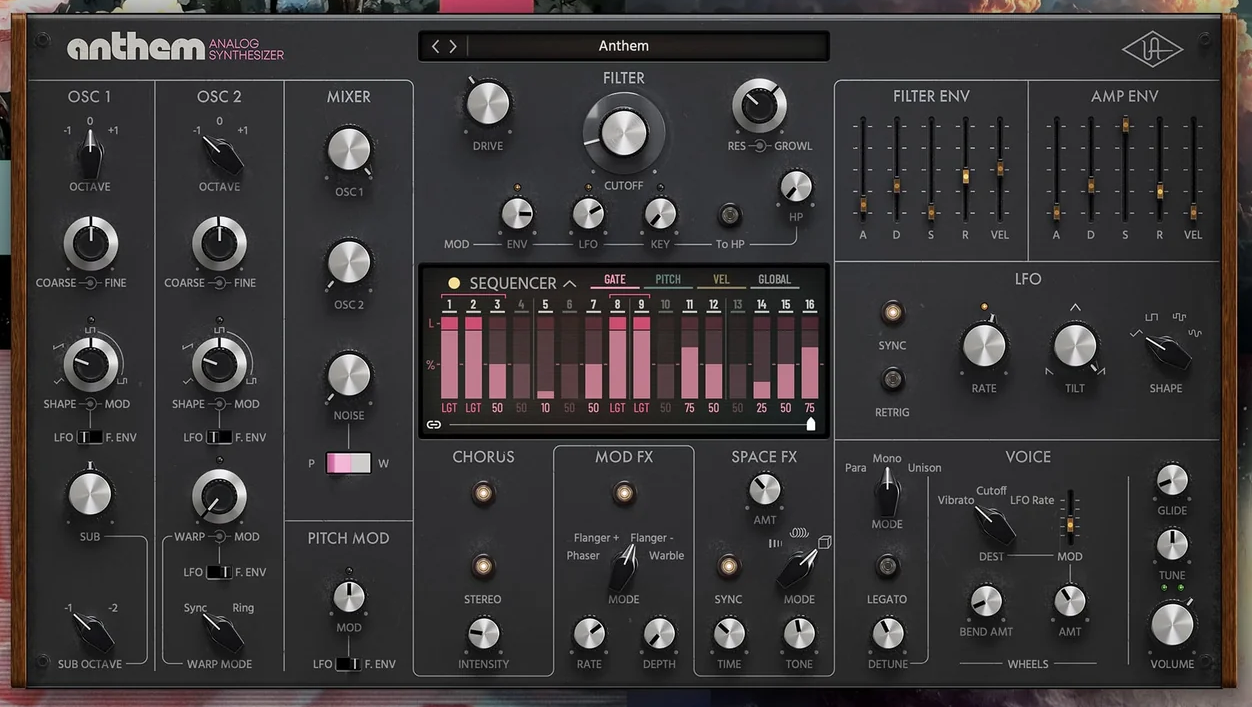Screen dimensions: 1252x707
Task: Click the LFO Retrig button
Action: pos(892,379)
